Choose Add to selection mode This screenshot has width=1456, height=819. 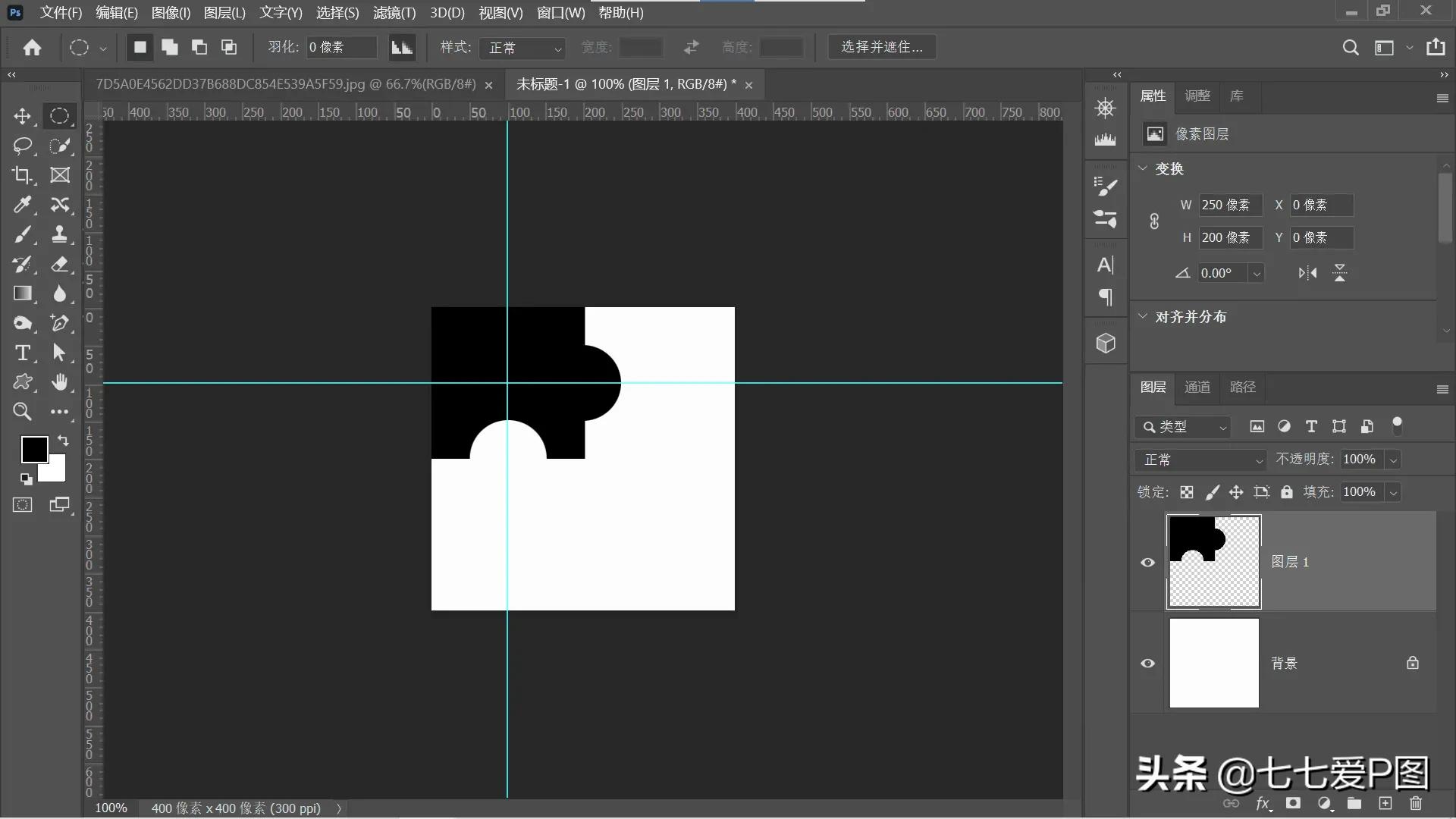pyautogui.click(x=170, y=47)
